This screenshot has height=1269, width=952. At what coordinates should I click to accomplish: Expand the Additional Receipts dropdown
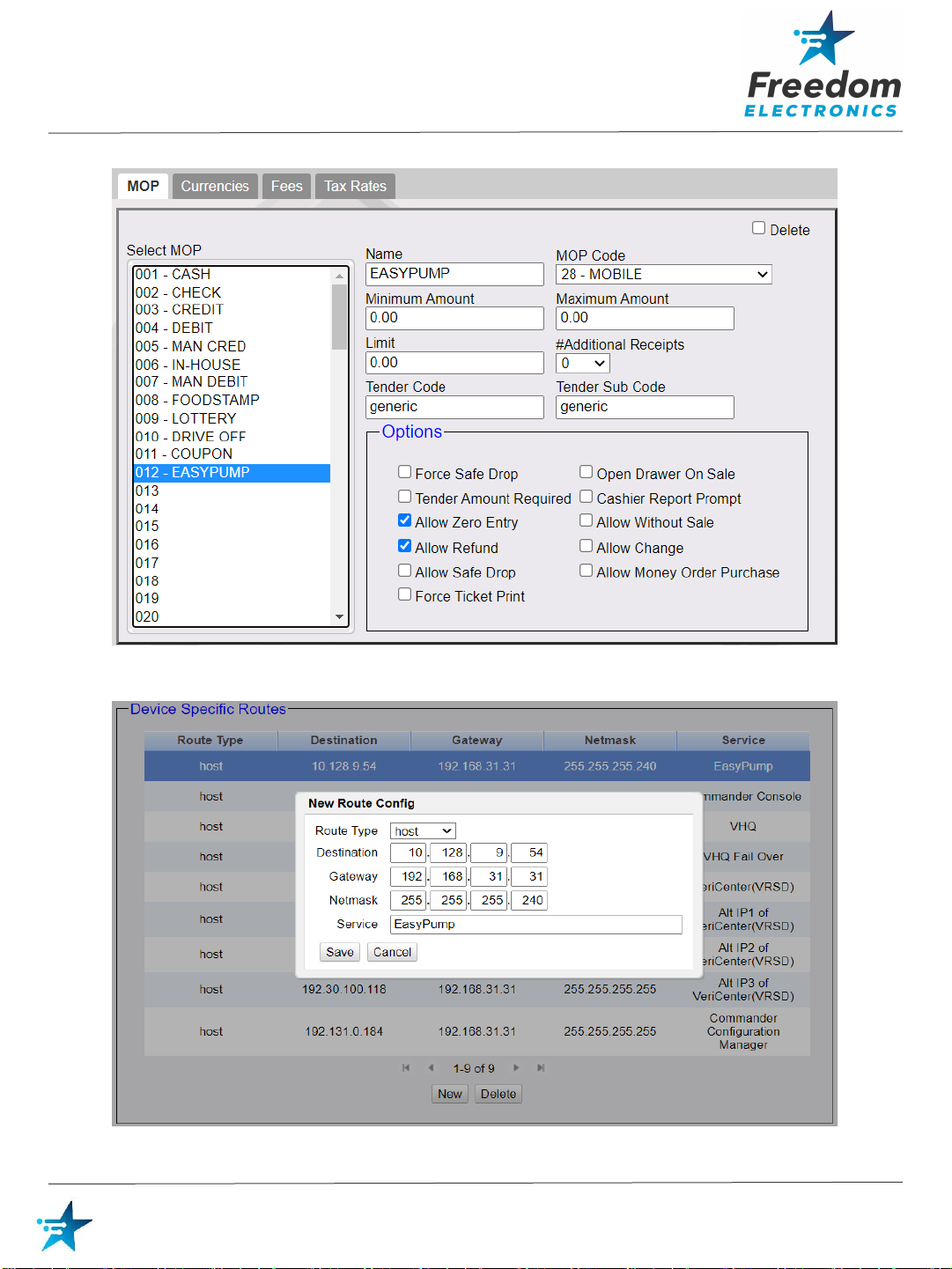click(x=583, y=364)
